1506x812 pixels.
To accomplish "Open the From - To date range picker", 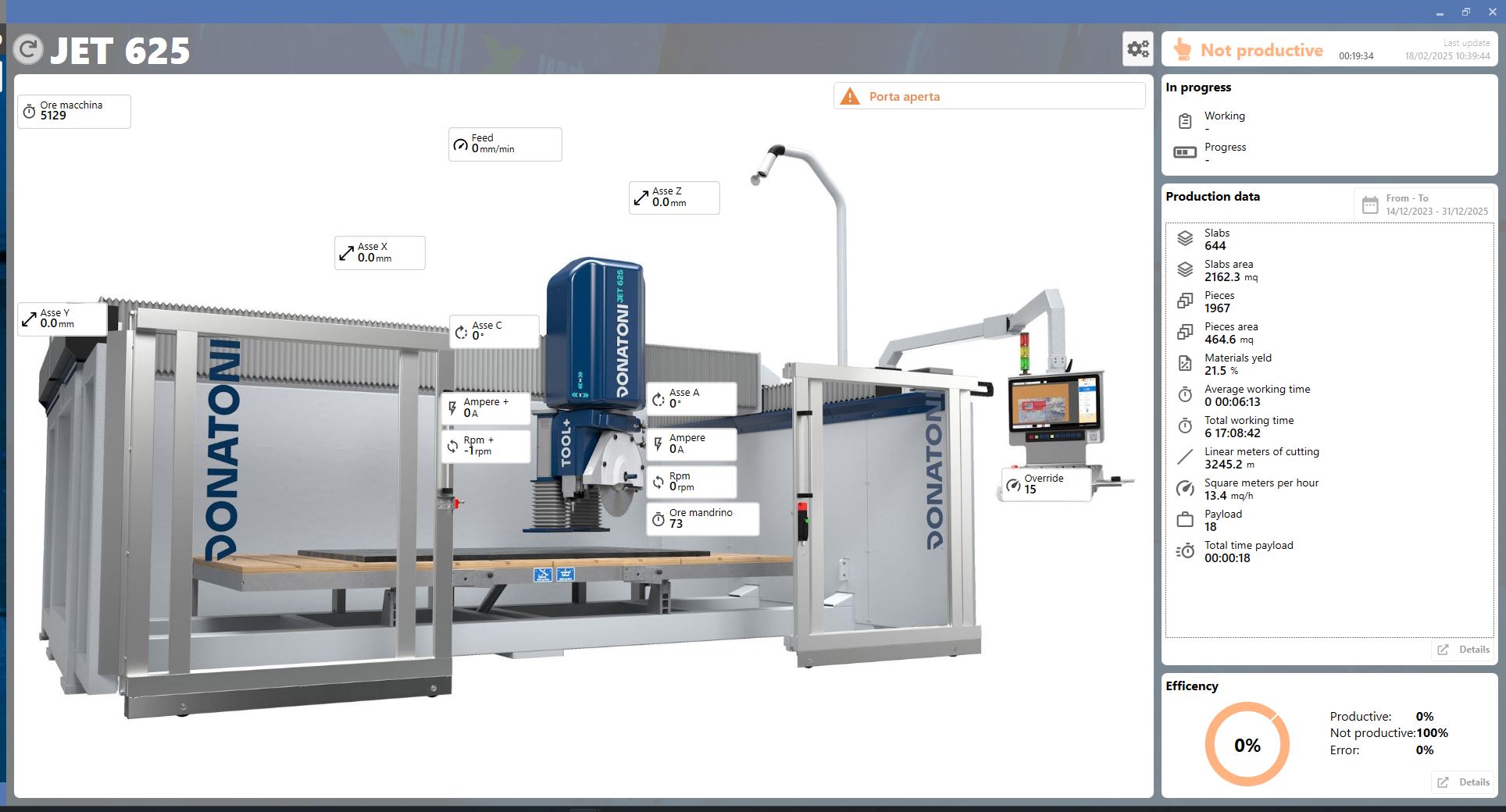I will point(1424,205).
